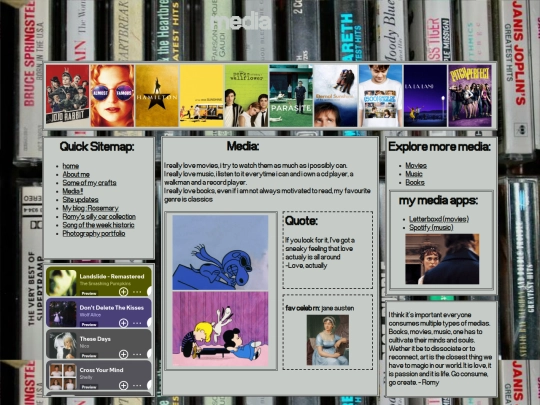The height and width of the screenshot is (405, 540).
Task: Visit the Site updates page
Action: click(x=80, y=199)
